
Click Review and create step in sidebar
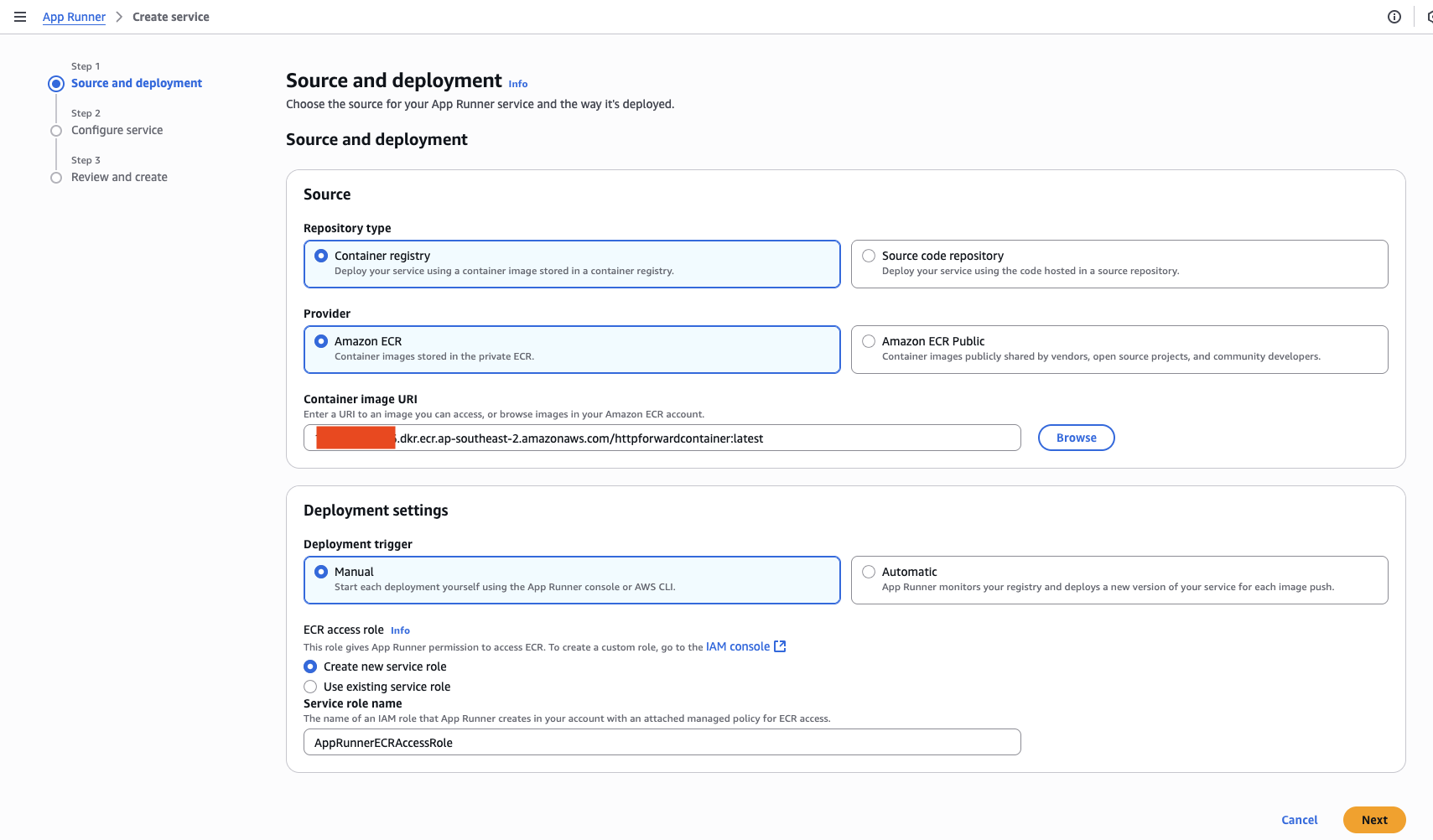119,177
